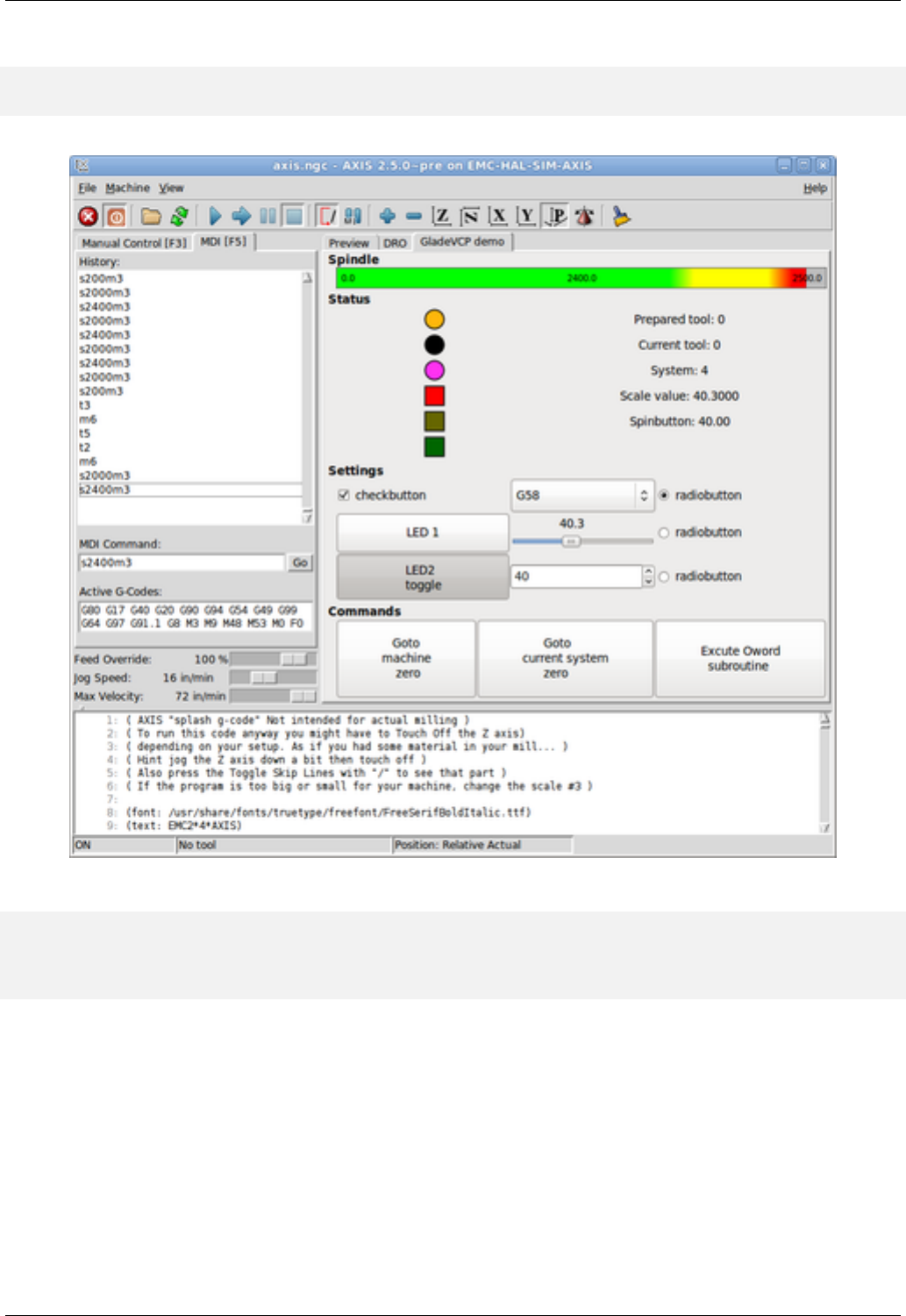
Task: Click Goto machine zero button
Action: pyautogui.click(x=406, y=658)
